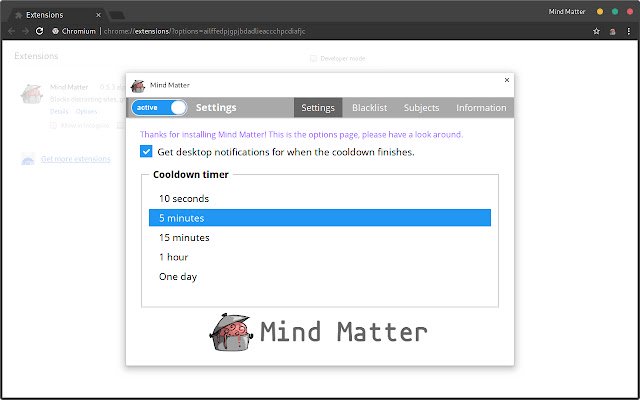Toggle the active switch off

point(159,108)
